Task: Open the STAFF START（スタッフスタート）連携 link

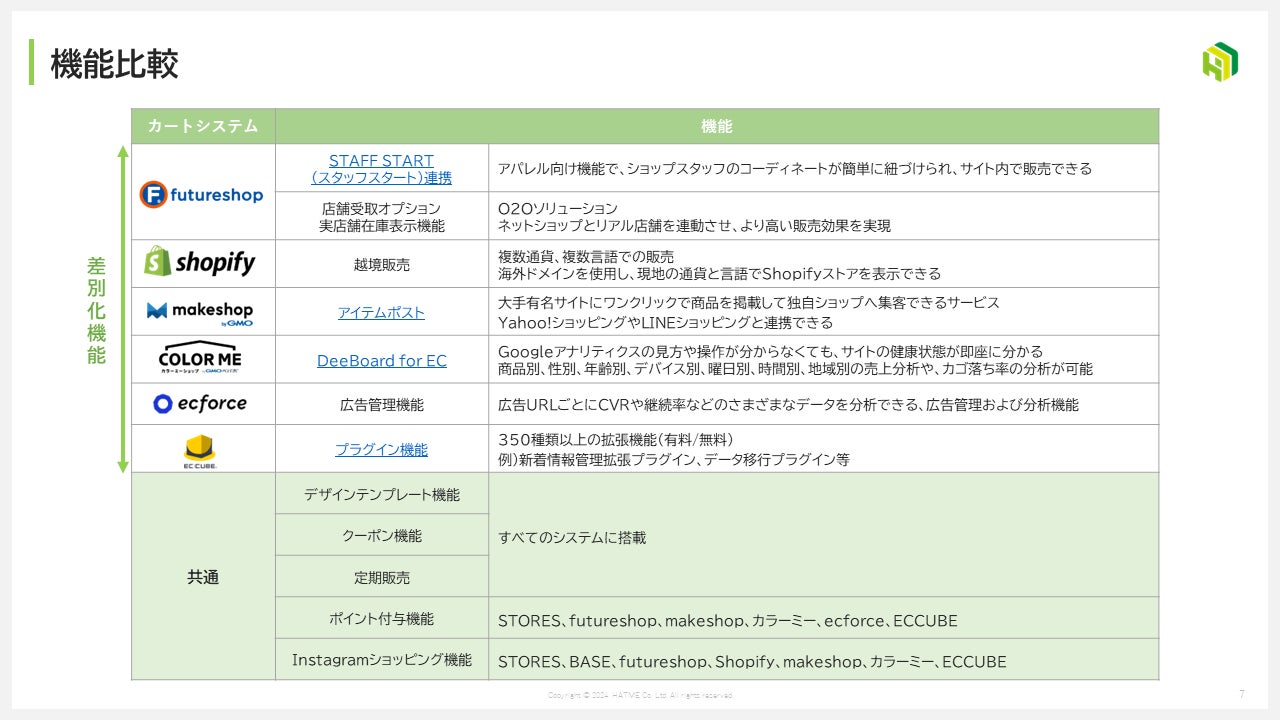Action: pos(381,169)
